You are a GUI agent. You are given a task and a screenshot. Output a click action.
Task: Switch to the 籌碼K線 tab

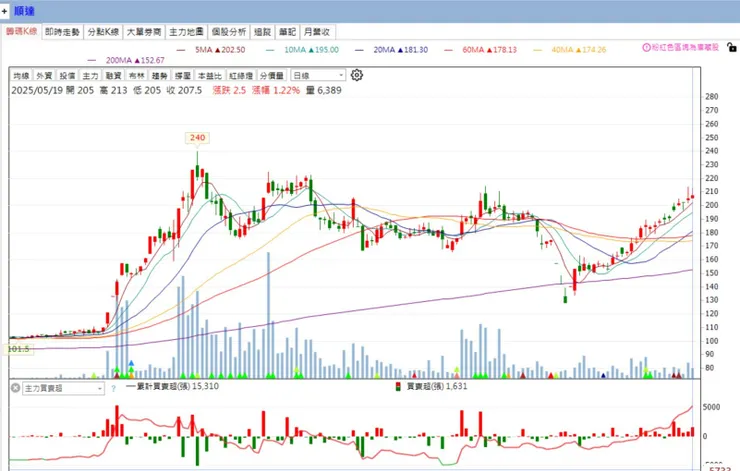point(22,32)
